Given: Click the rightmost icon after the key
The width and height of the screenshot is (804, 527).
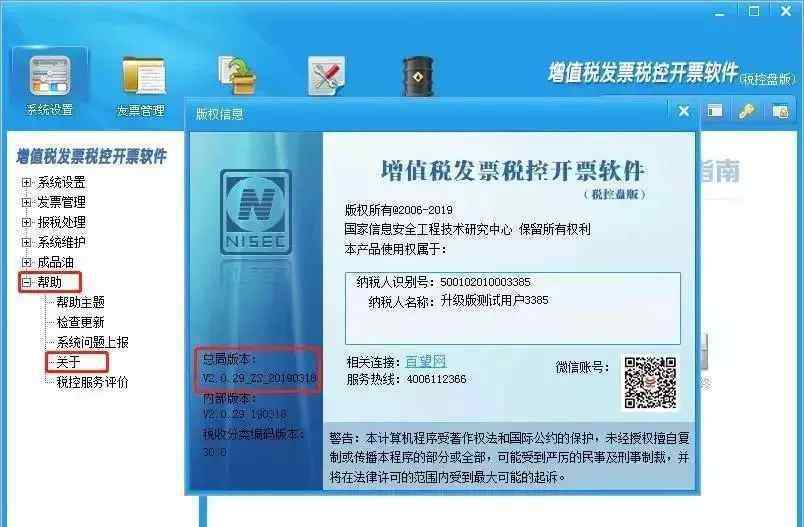Looking at the screenshot, I should pyautogui.click(x=780, y=111).
